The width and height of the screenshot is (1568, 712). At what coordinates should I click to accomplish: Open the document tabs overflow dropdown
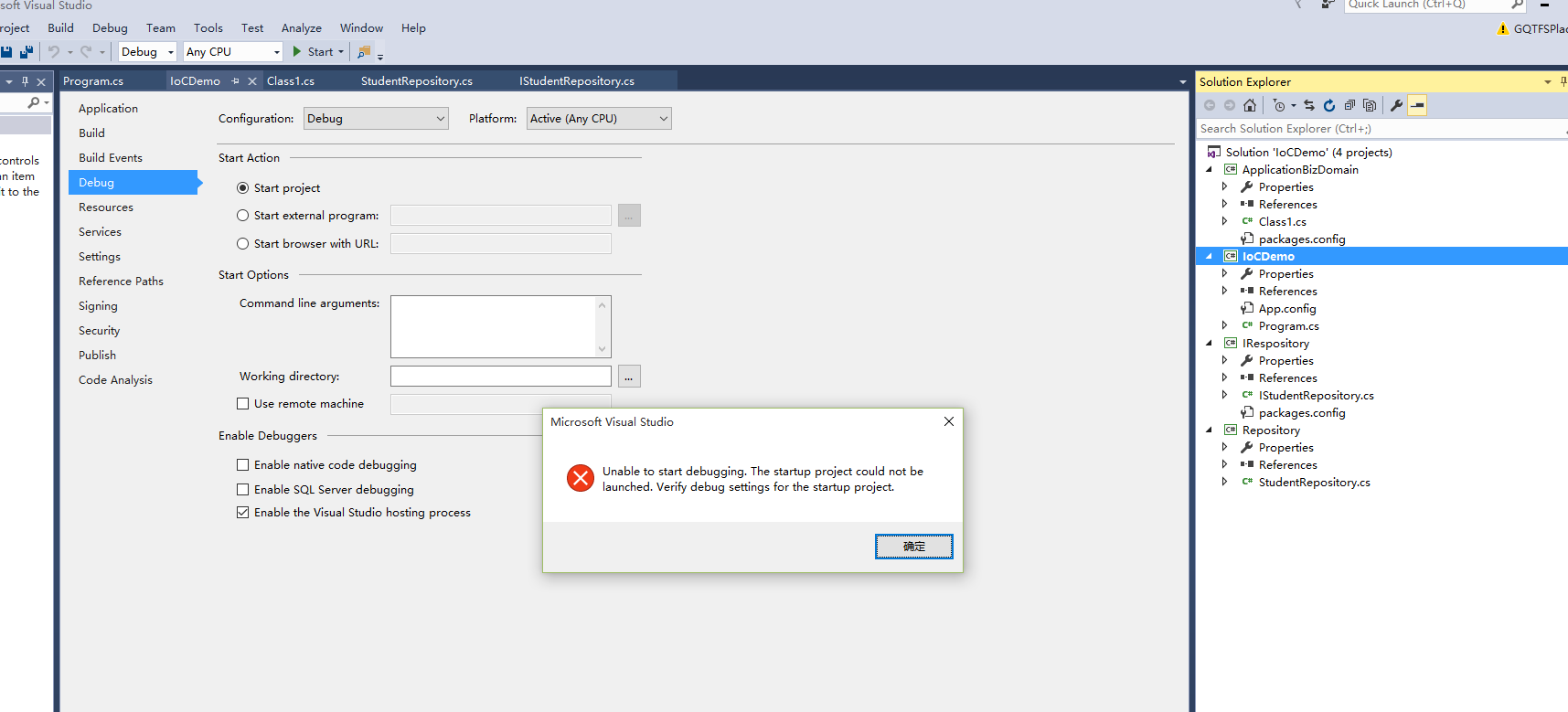(1182, 82)
